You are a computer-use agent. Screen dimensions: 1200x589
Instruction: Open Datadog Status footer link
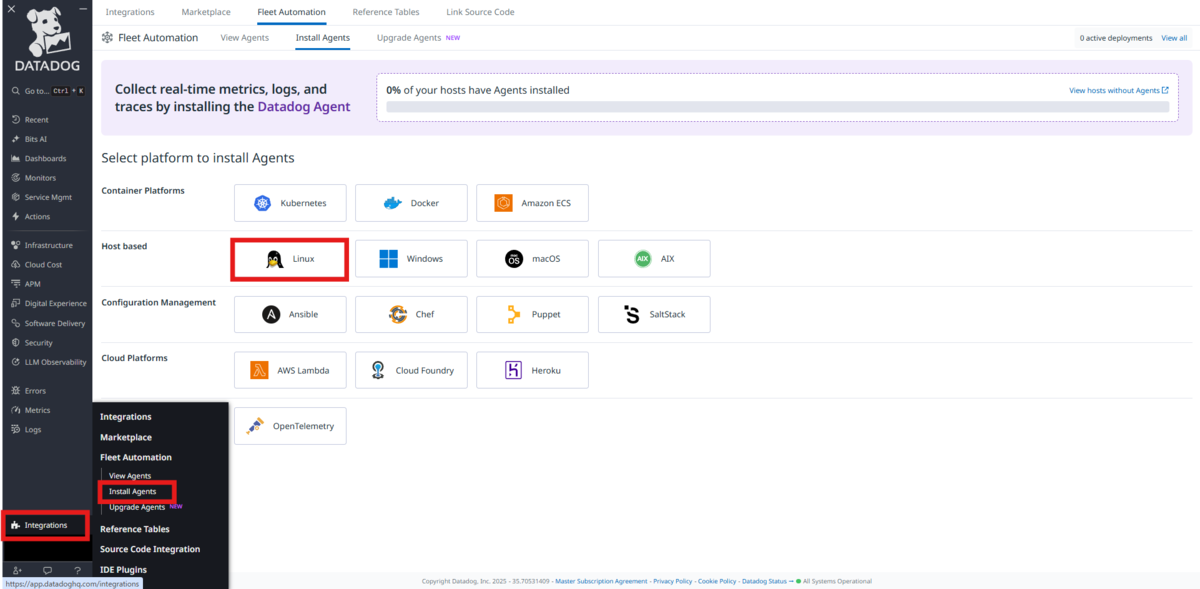[x=764, y=581]
